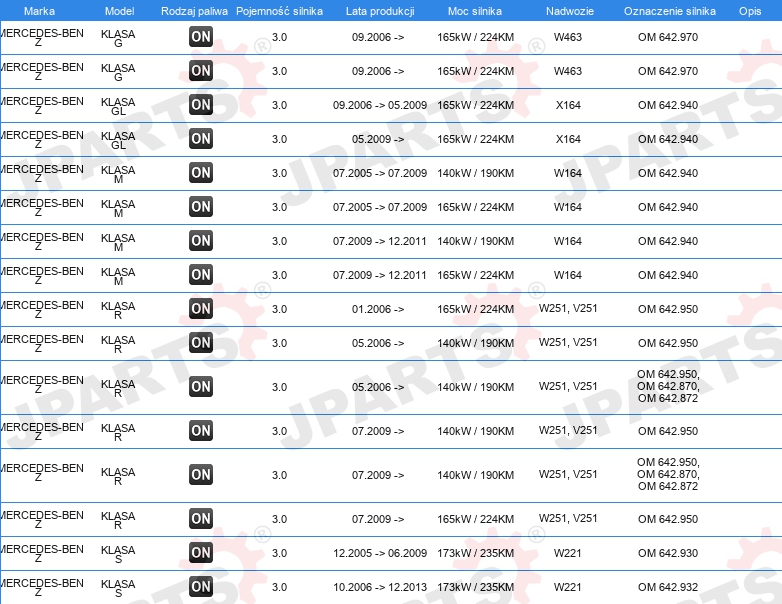Click '140kW / 190KM' in KLASA M 07.2005 -> 07.2009 row
Image resolution: width=782 pixels, height=604 pixels.
click(x=475, y=174)
